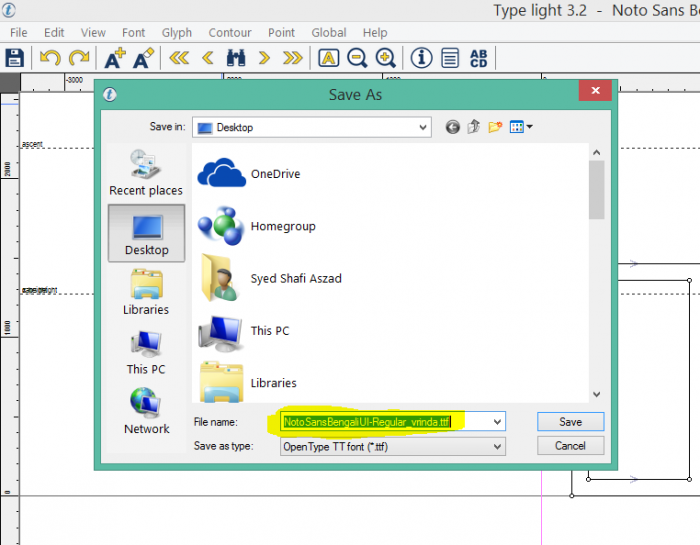Screen dimensions: 700x545
Task: Redo with the toolbar redo arrow
Action: coord(79,58)
